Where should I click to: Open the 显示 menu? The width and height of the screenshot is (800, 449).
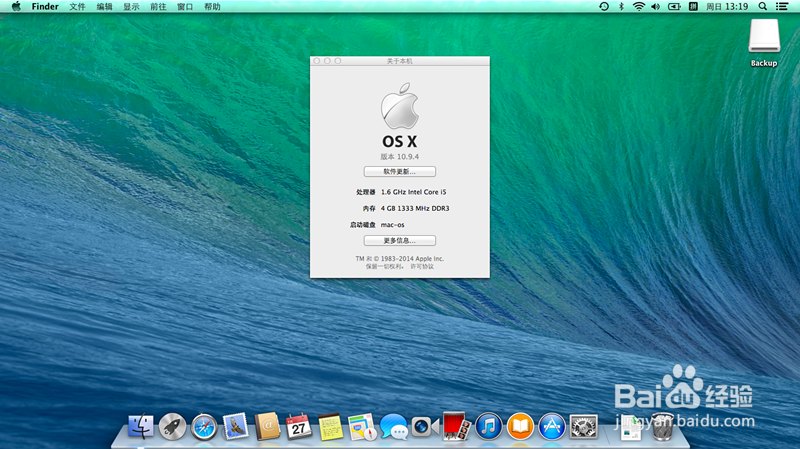point(131,7)
